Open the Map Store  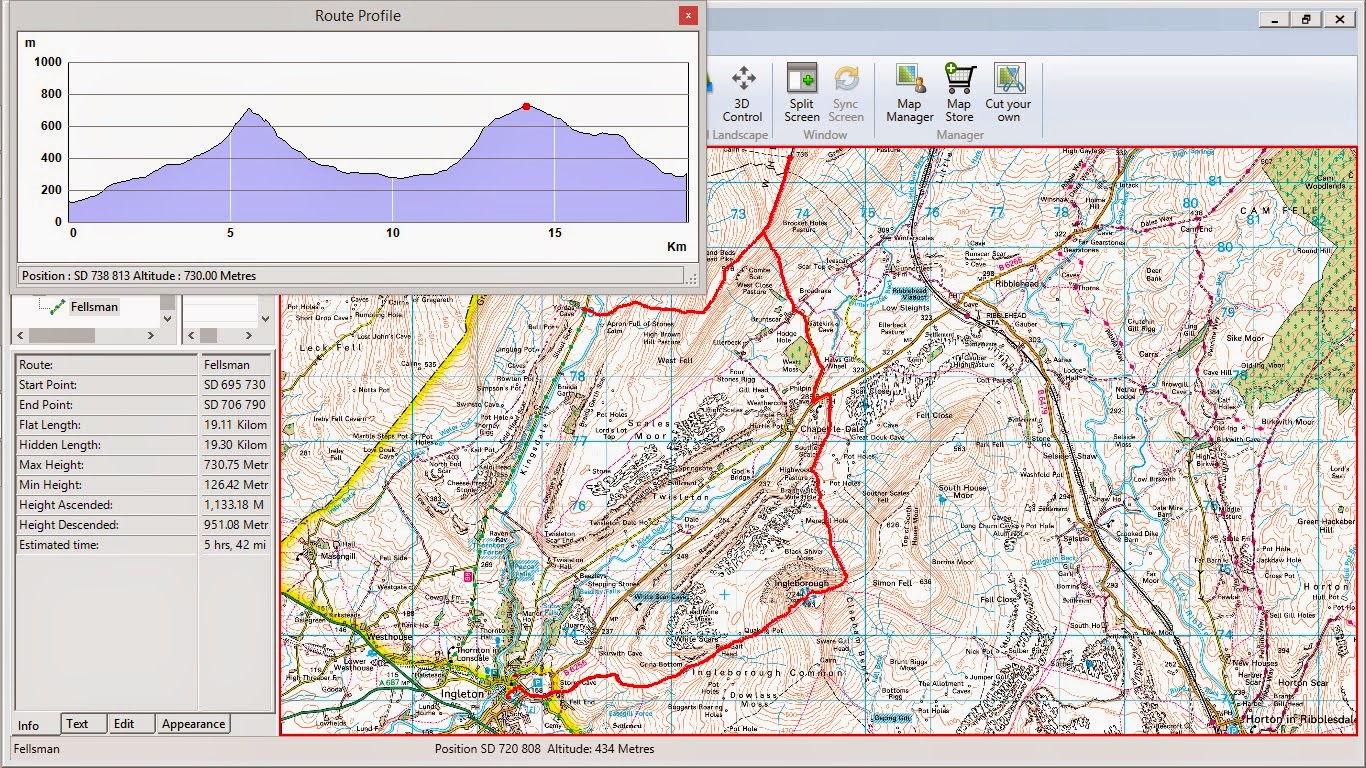(958, 93)
